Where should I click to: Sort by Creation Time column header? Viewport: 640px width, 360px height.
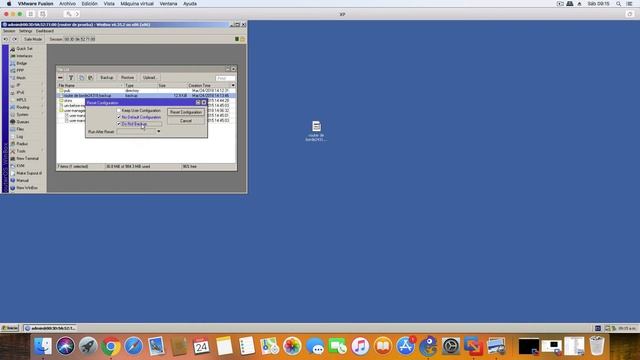(x=209, y=85)
